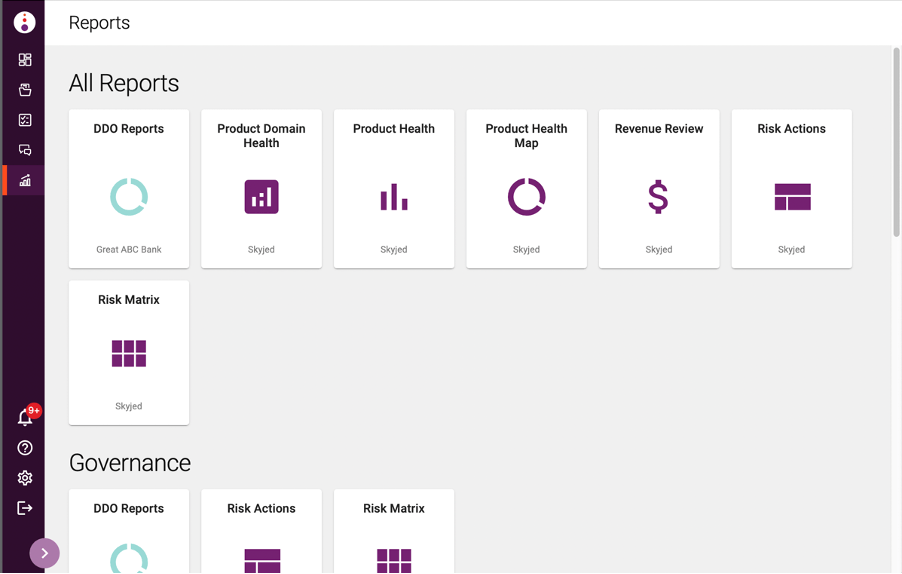
Task: Open notifications bell with 9+ badge
Action: click(x=25, y=418)
